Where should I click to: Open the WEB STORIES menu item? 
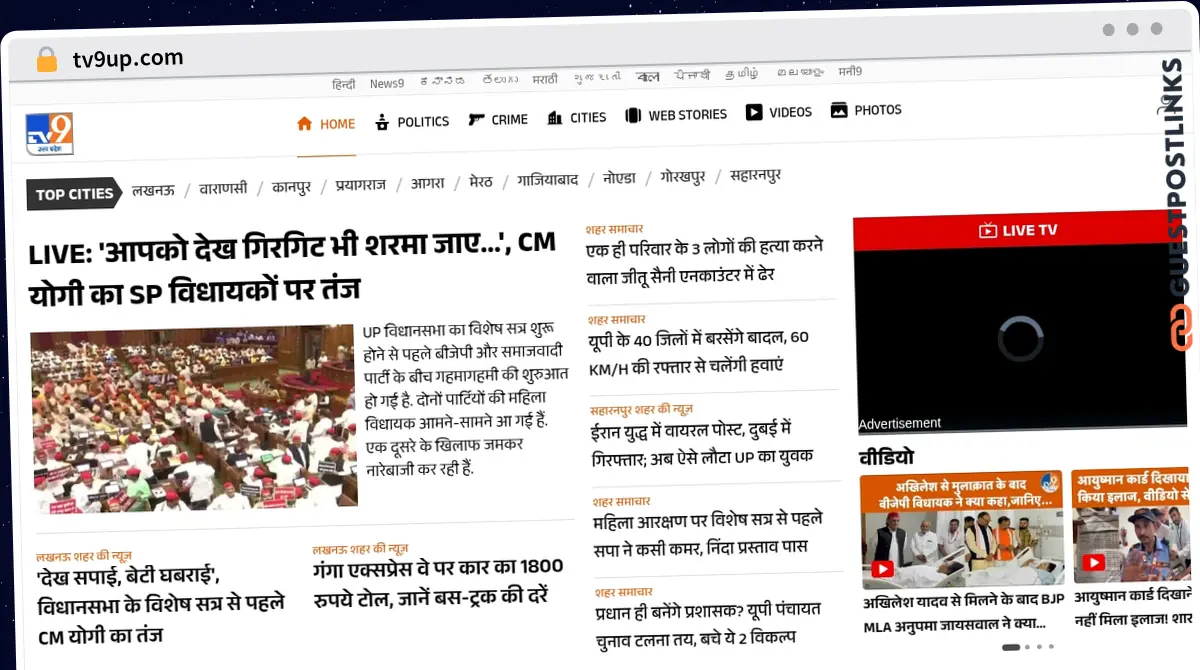687,115
